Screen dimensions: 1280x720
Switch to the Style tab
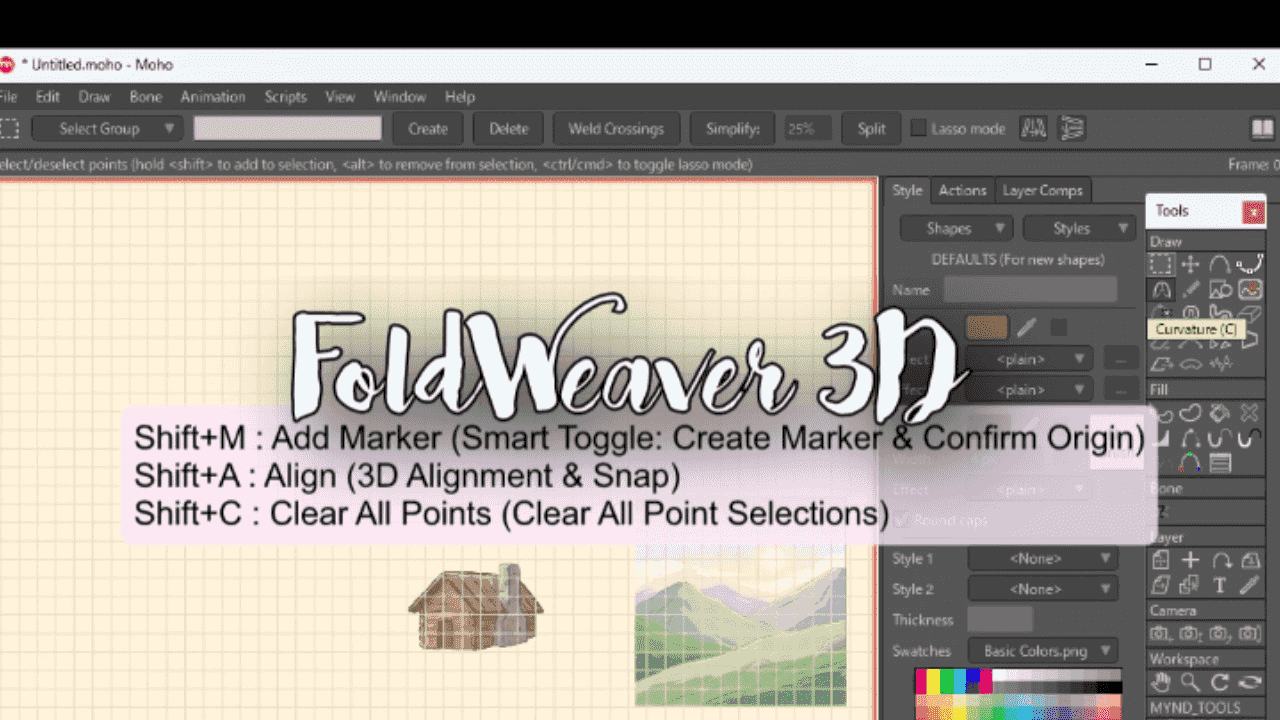tap(908, 190)
